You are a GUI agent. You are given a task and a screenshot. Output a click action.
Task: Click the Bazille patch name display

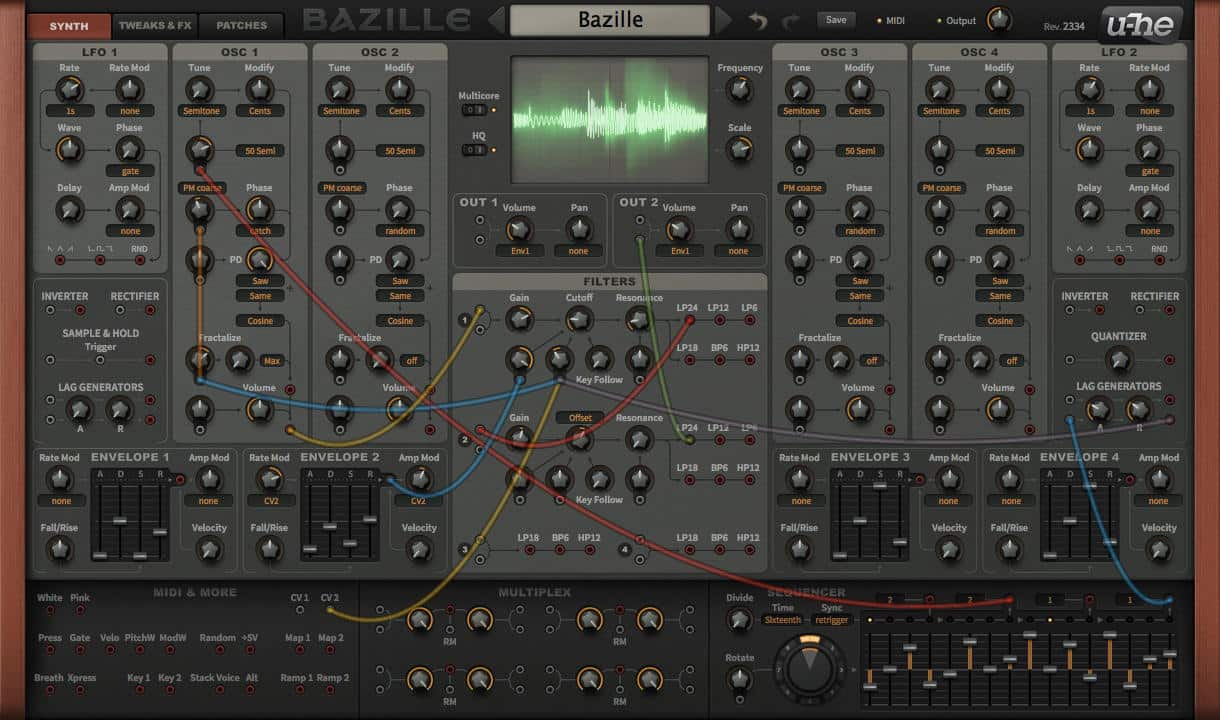coord(610,20)
